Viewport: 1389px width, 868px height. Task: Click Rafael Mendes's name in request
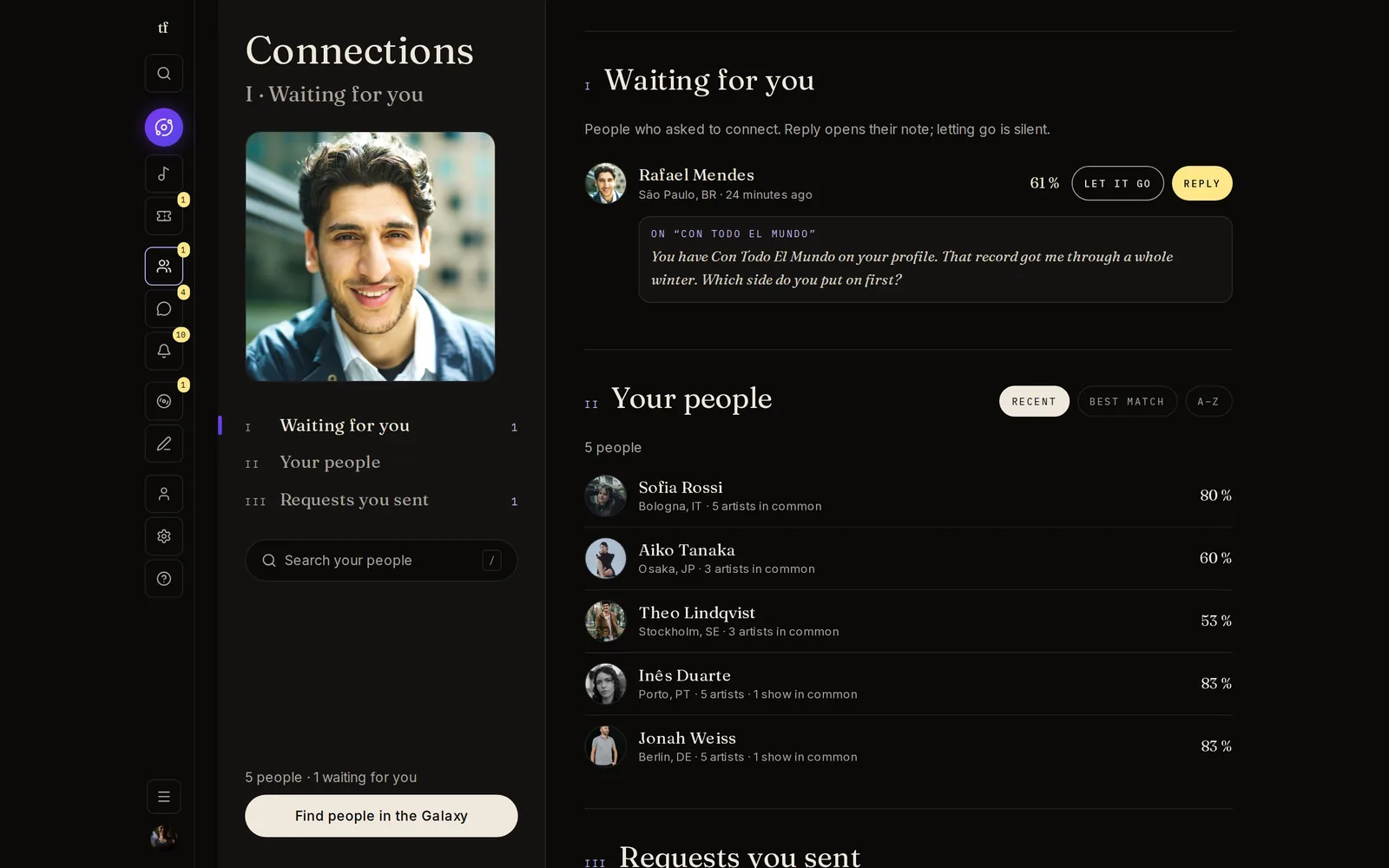[696, 175]
